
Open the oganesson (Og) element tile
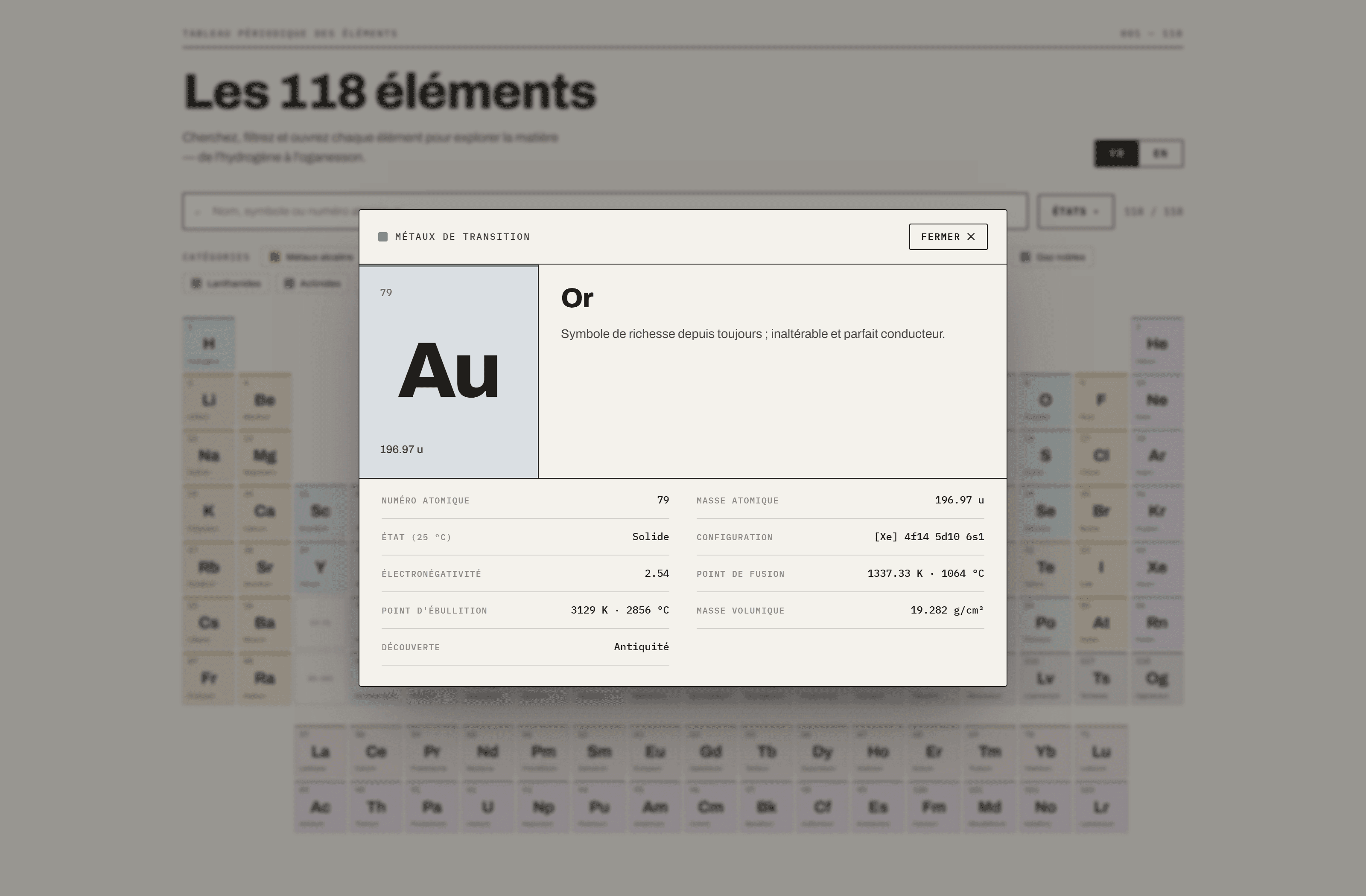1157,678
